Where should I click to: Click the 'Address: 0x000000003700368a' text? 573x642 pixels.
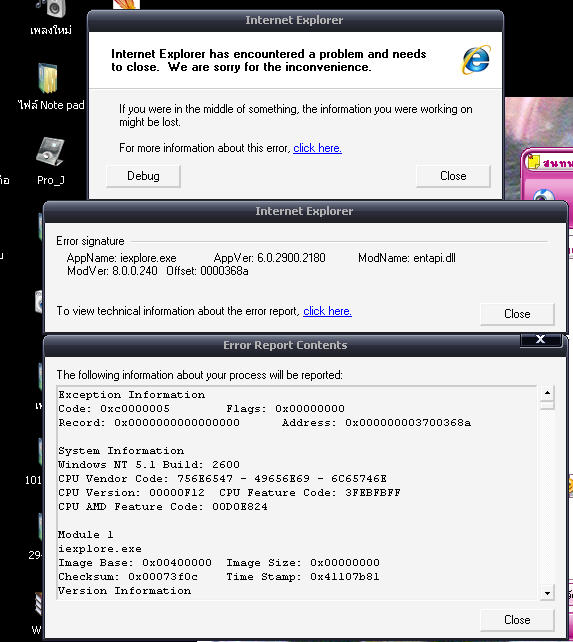tap(376, 423)
